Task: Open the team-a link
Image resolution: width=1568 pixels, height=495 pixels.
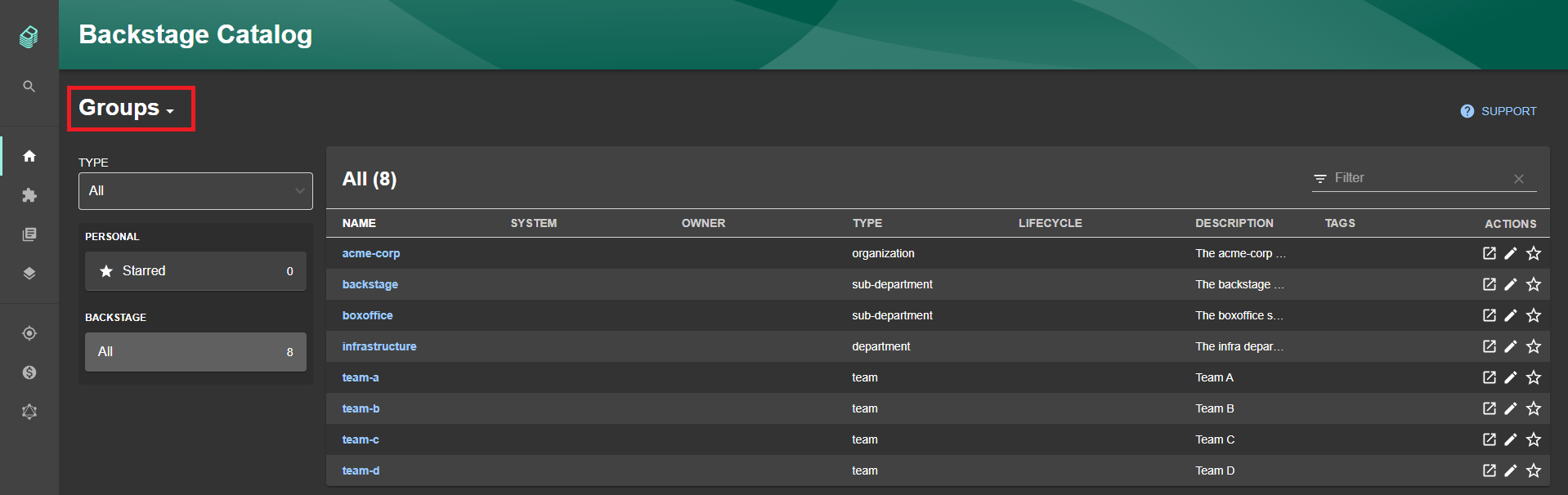Action: click(x=361, y=377)
